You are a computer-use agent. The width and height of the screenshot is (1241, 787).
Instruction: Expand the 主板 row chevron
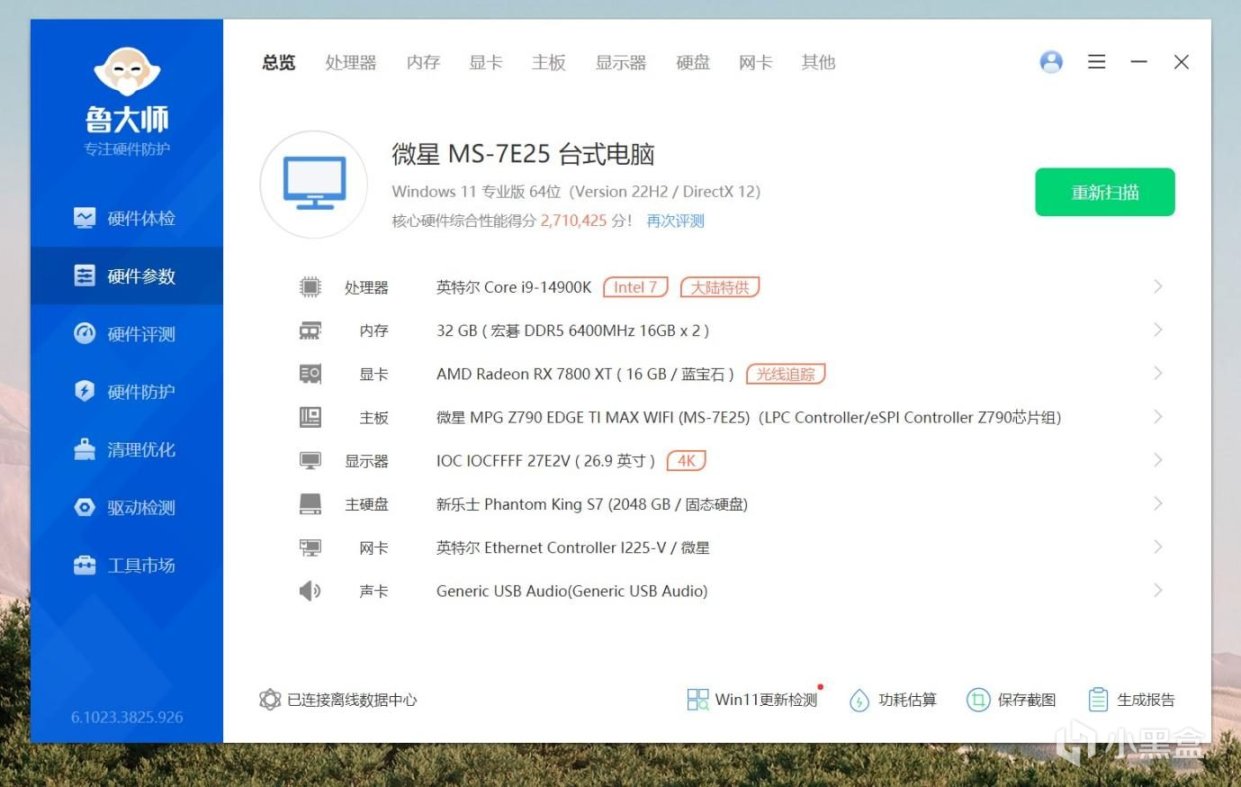tap(1158, 417)
